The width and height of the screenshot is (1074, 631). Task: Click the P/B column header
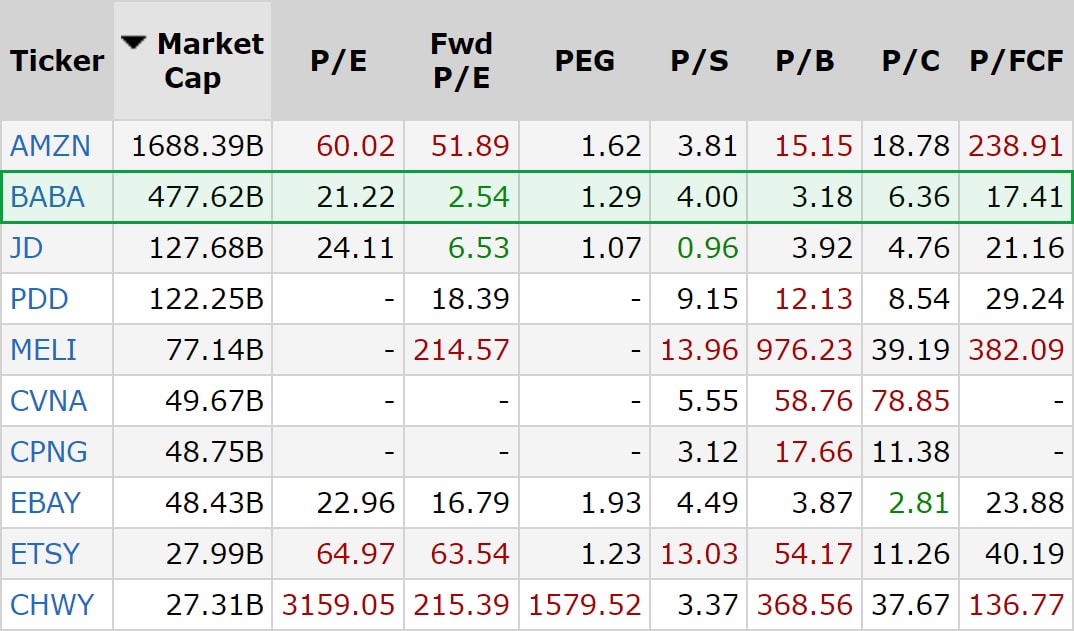coord(804,60)
